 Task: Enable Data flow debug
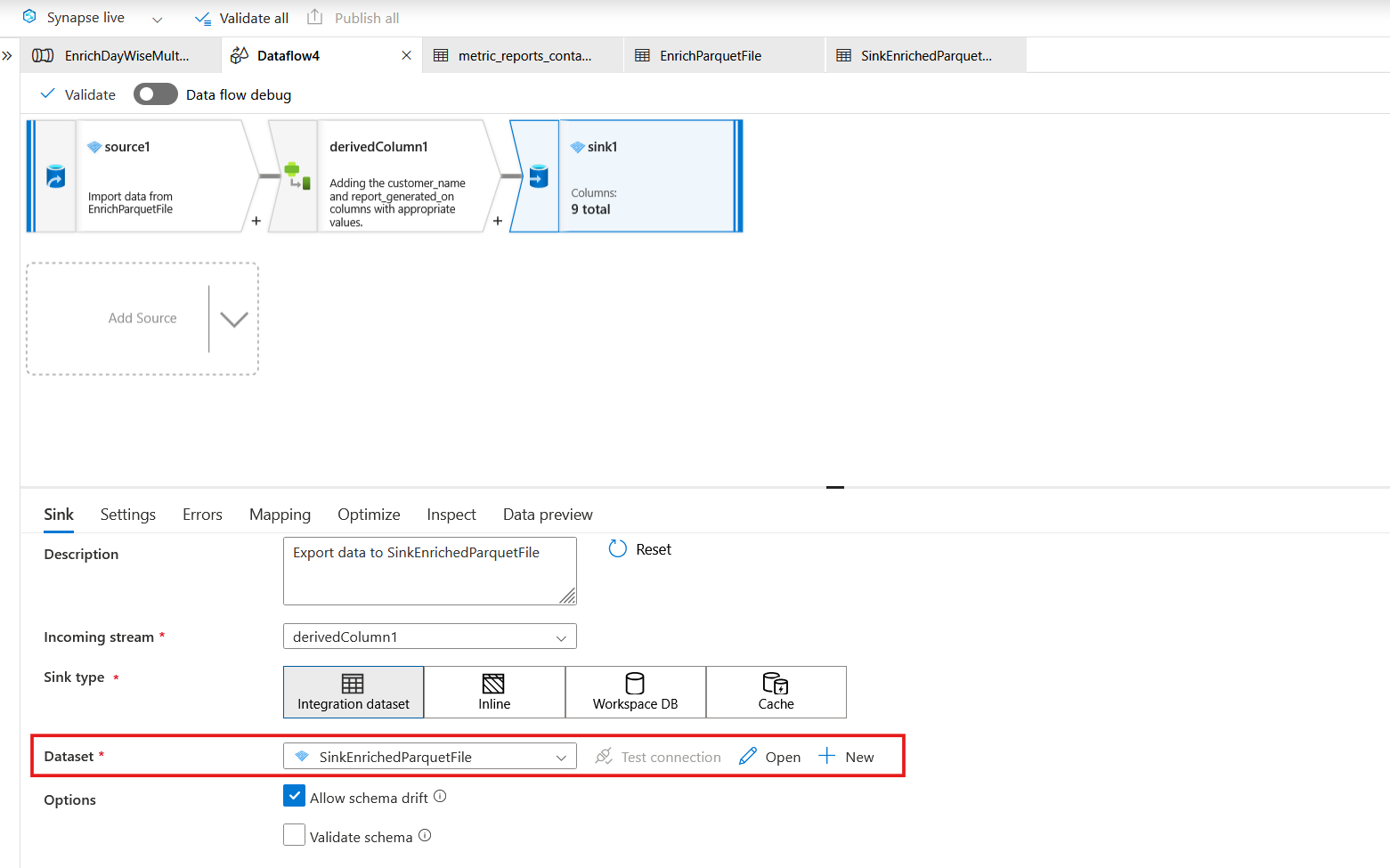tap(155, 93)
